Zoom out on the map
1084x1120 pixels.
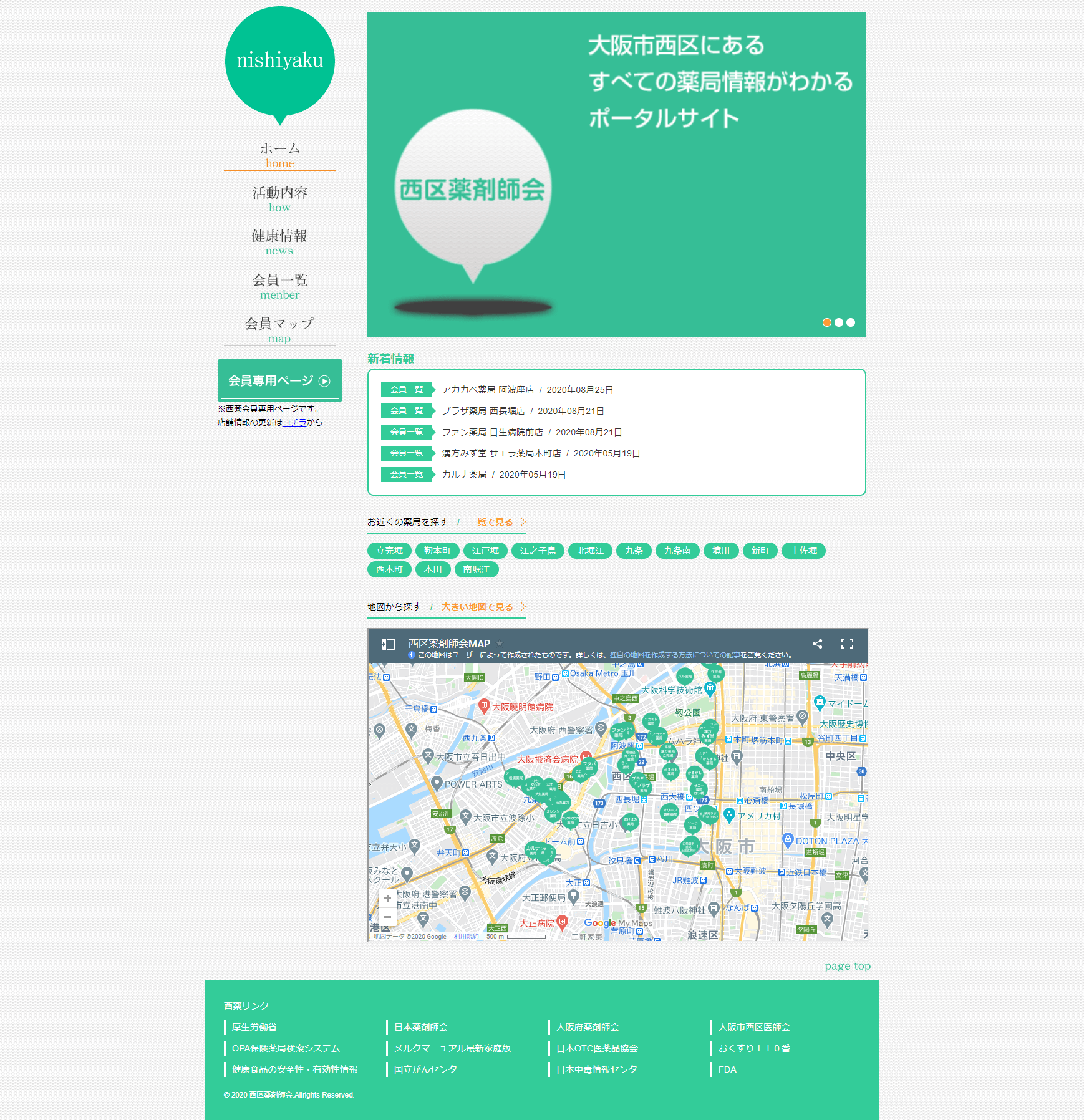[x=387, y=917]
